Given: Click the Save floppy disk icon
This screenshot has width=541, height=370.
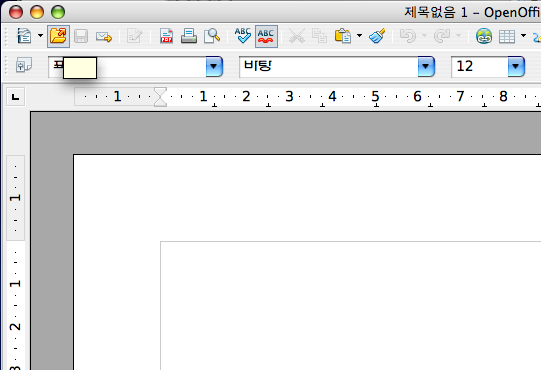Looking at the screenshot, I should coord(81,36).
